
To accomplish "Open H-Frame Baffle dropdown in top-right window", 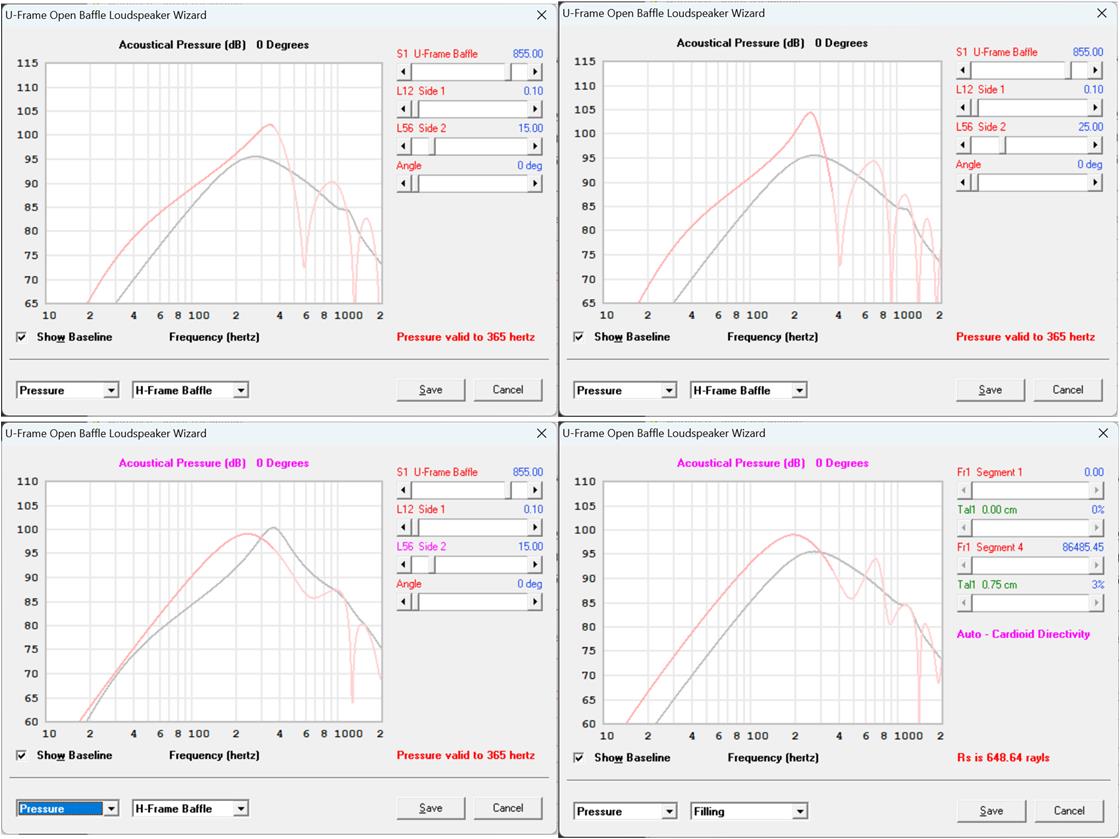I will pyautogui.click(x=799, y=391).
